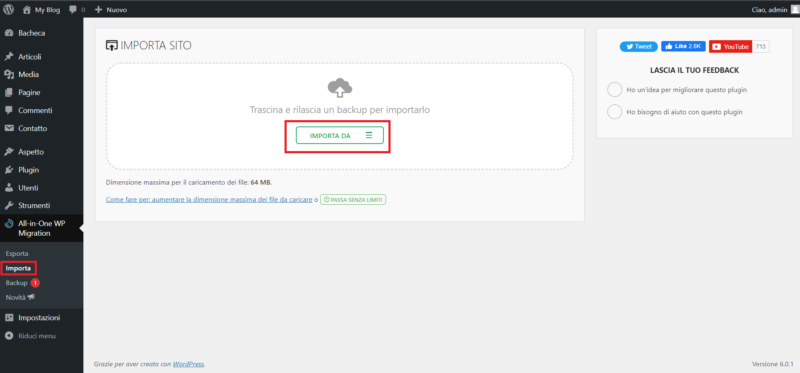Open the Contatto menu item
This screenshot has width=800, height=373.
tap(33, 128)
